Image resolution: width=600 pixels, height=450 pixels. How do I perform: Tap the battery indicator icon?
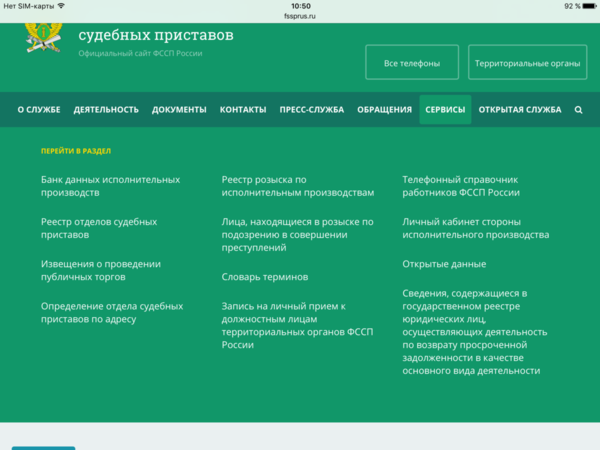coord(590,6)
